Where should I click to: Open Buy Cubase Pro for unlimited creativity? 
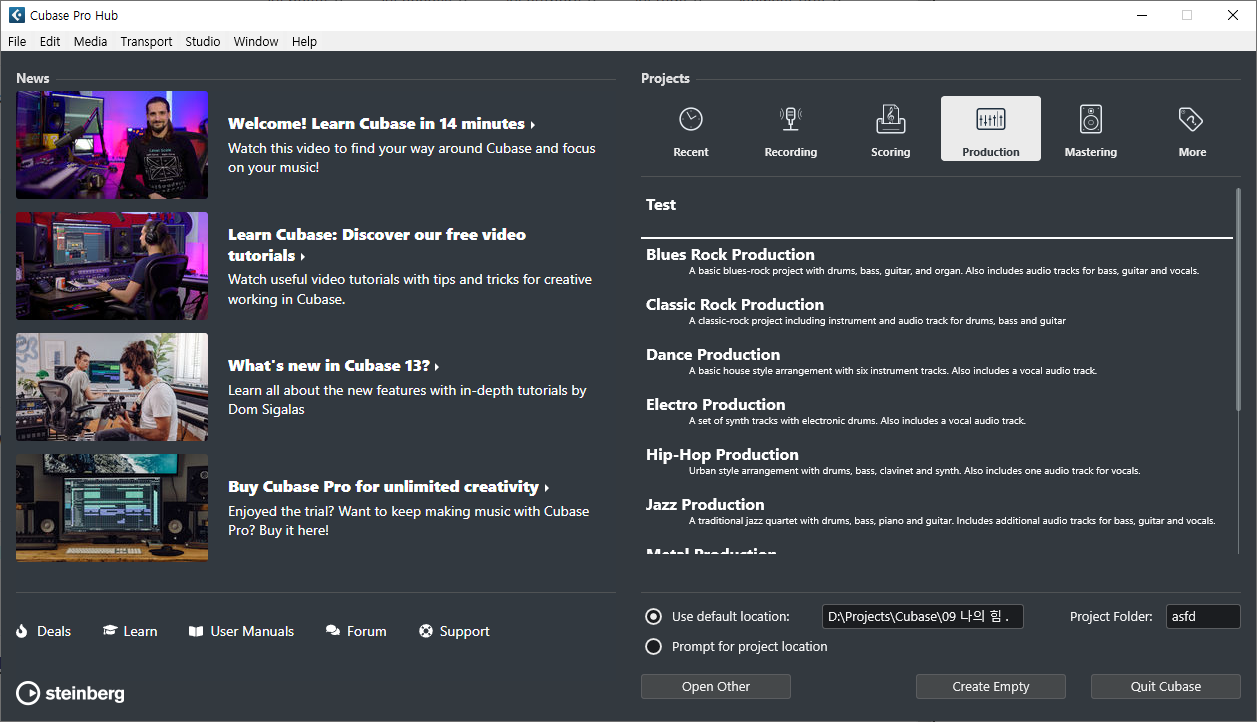[388, 487]
